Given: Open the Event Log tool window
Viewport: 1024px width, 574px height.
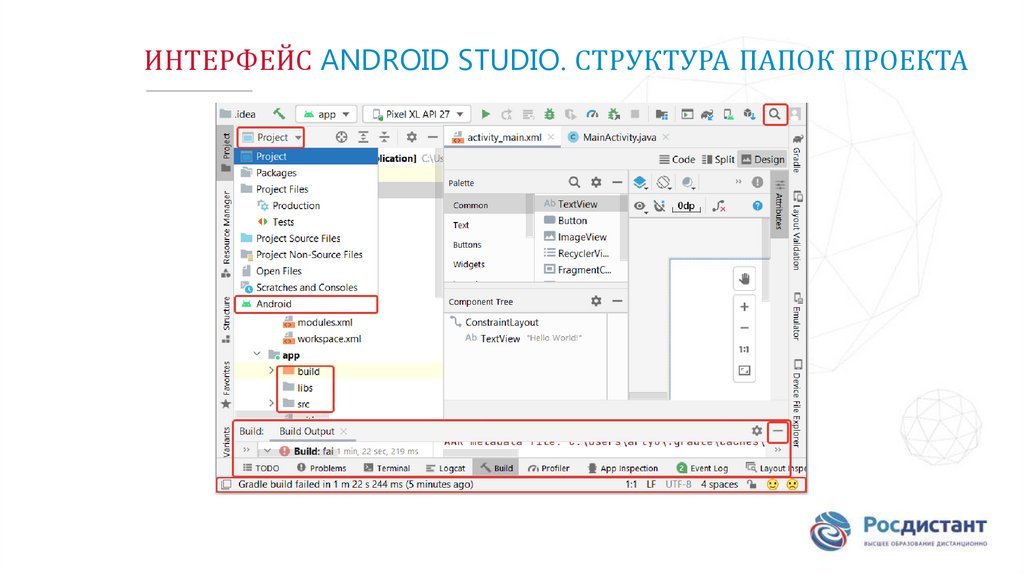Looking at the screenshot, I should pyautogui.click(x=702, y=468).
